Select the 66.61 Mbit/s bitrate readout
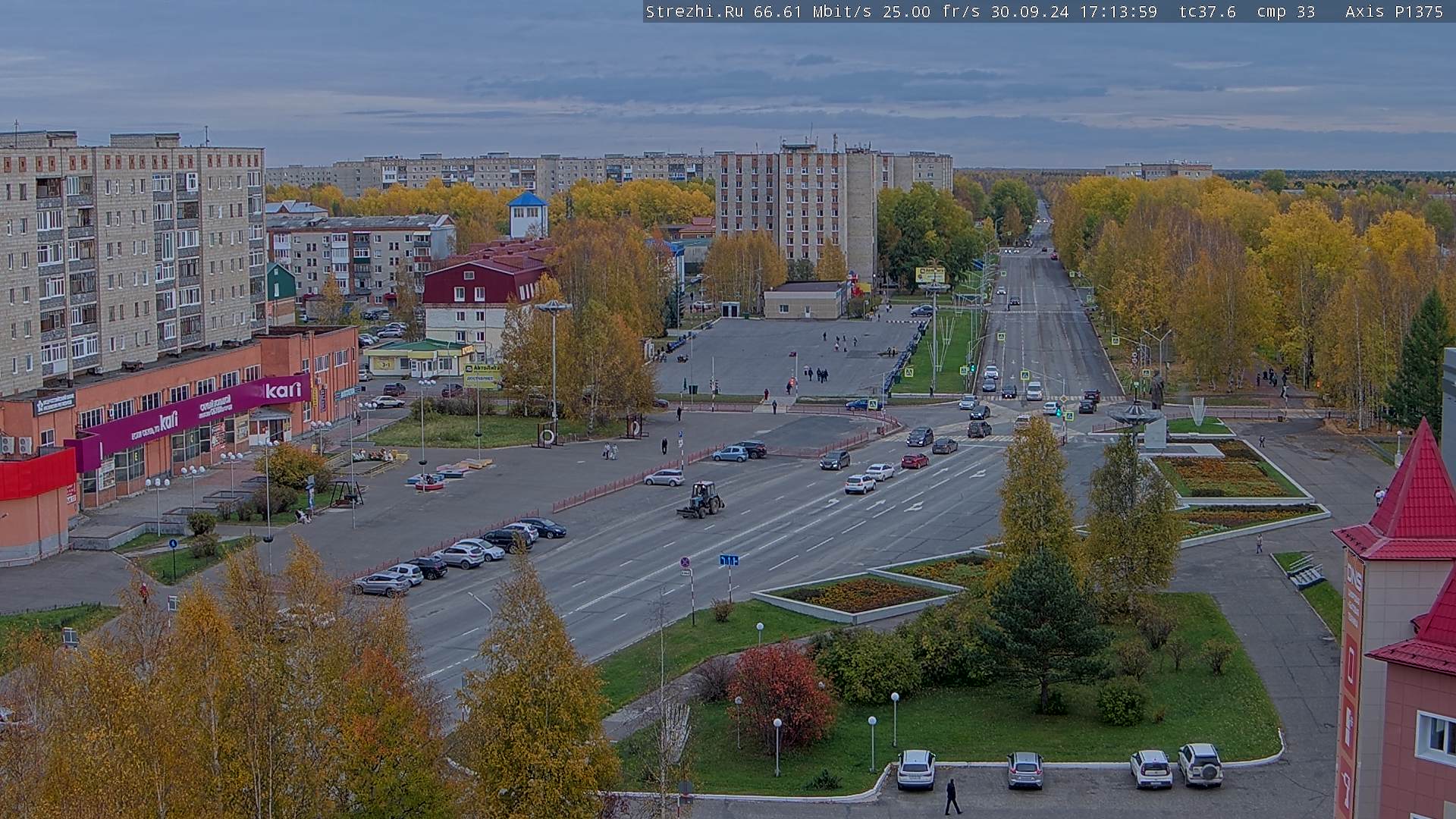This screenshot has height=819, width=1456. click(x=812, y=11)
